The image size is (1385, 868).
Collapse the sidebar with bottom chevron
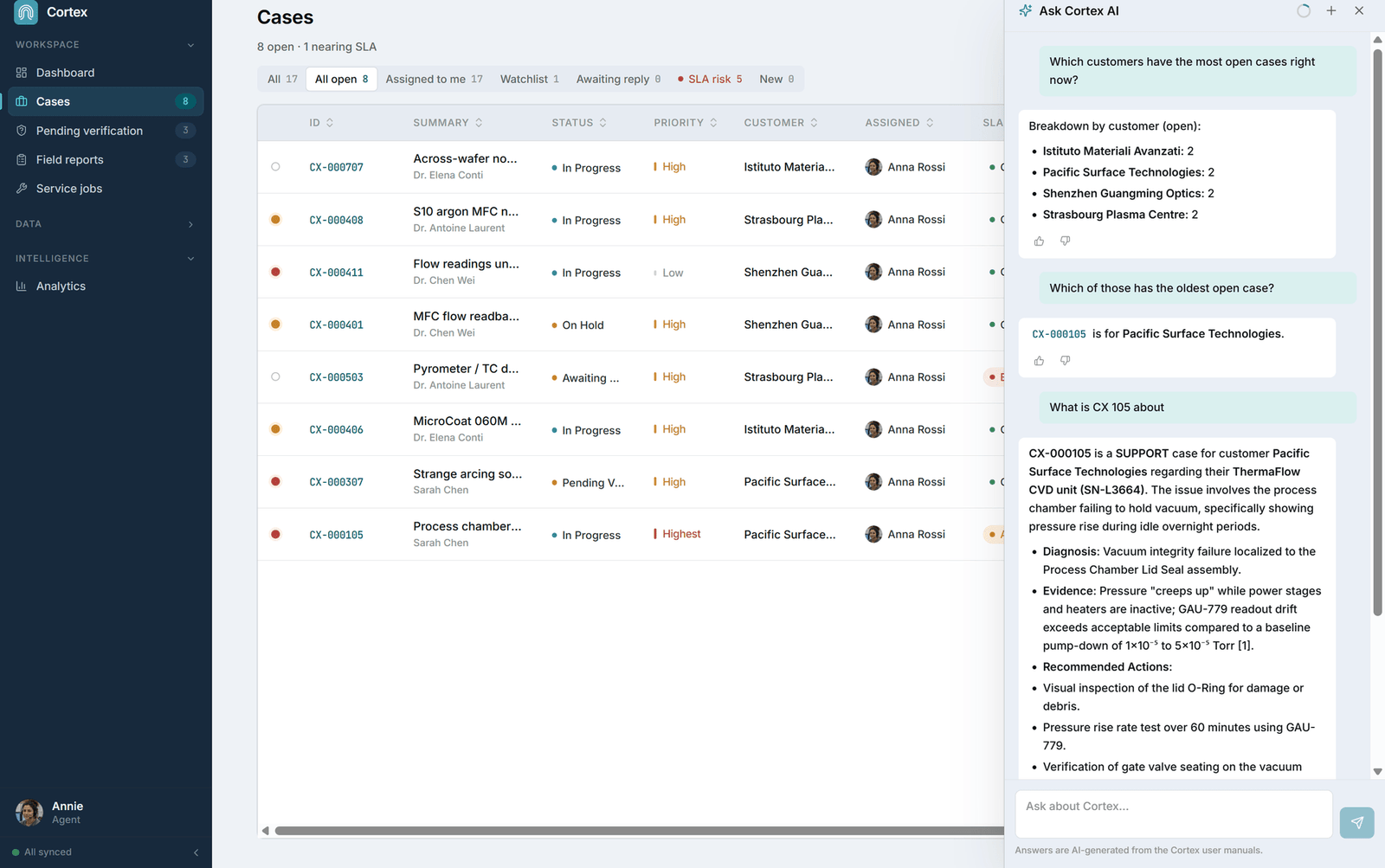[x=196, y=852]
